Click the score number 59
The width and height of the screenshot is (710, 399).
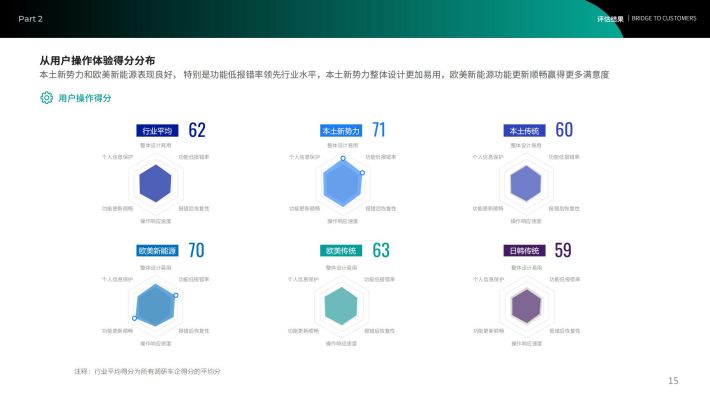[563, 250]
